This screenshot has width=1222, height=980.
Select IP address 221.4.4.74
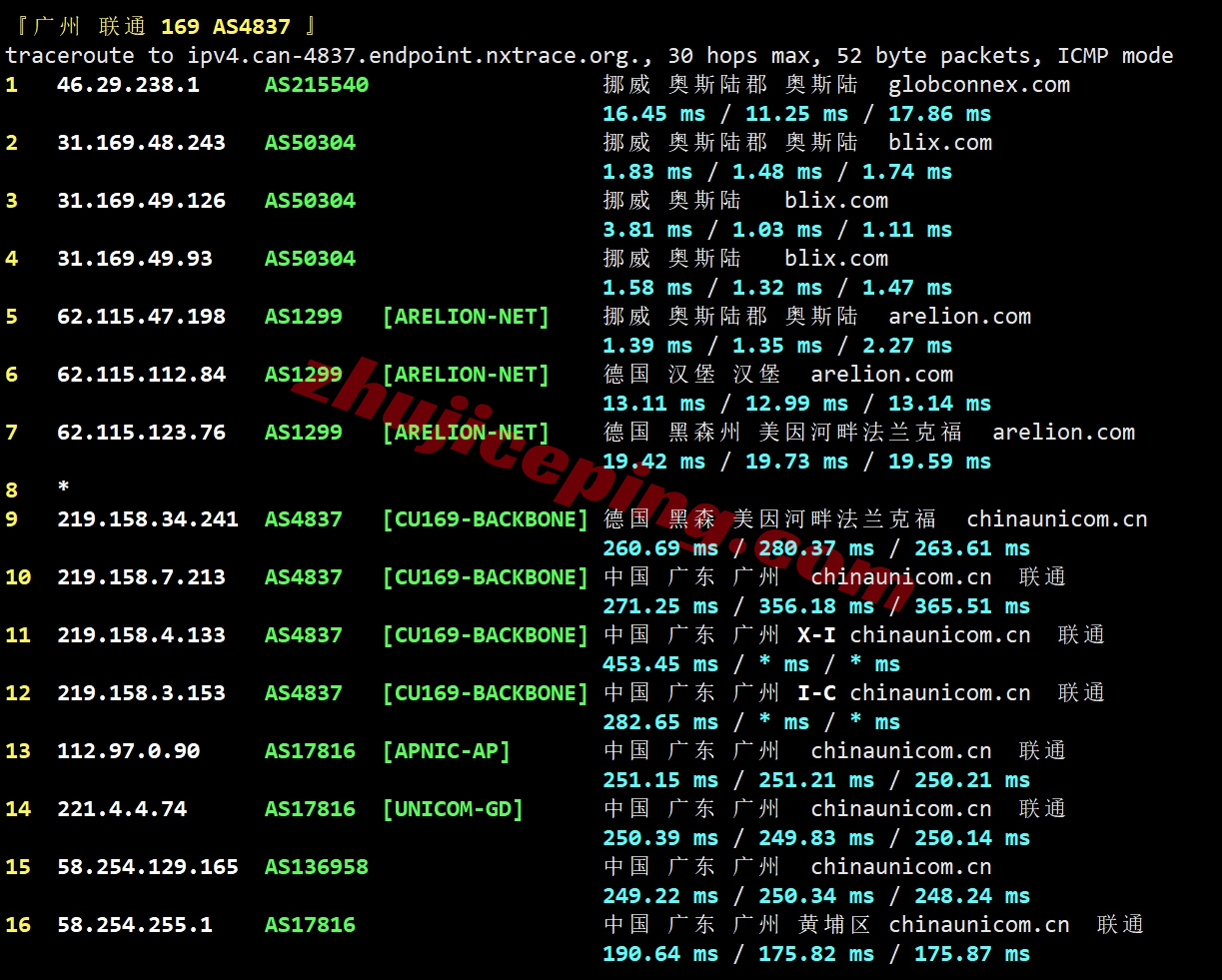[122, 809]
